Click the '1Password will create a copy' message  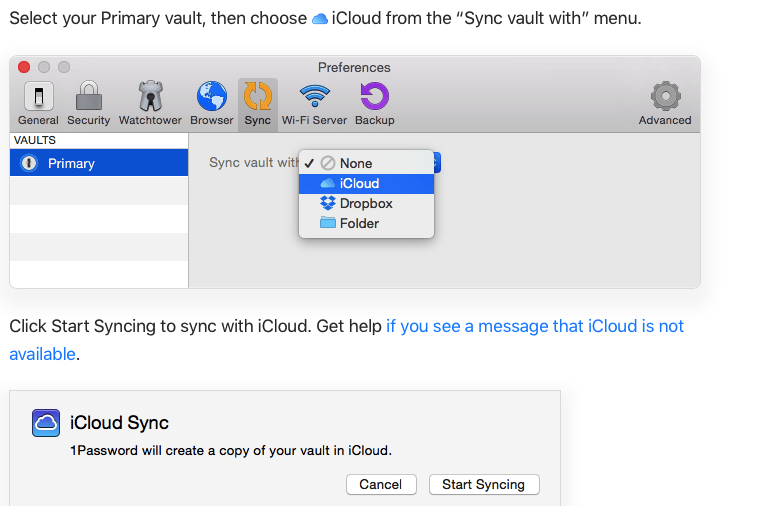click(x=231, y=450)
